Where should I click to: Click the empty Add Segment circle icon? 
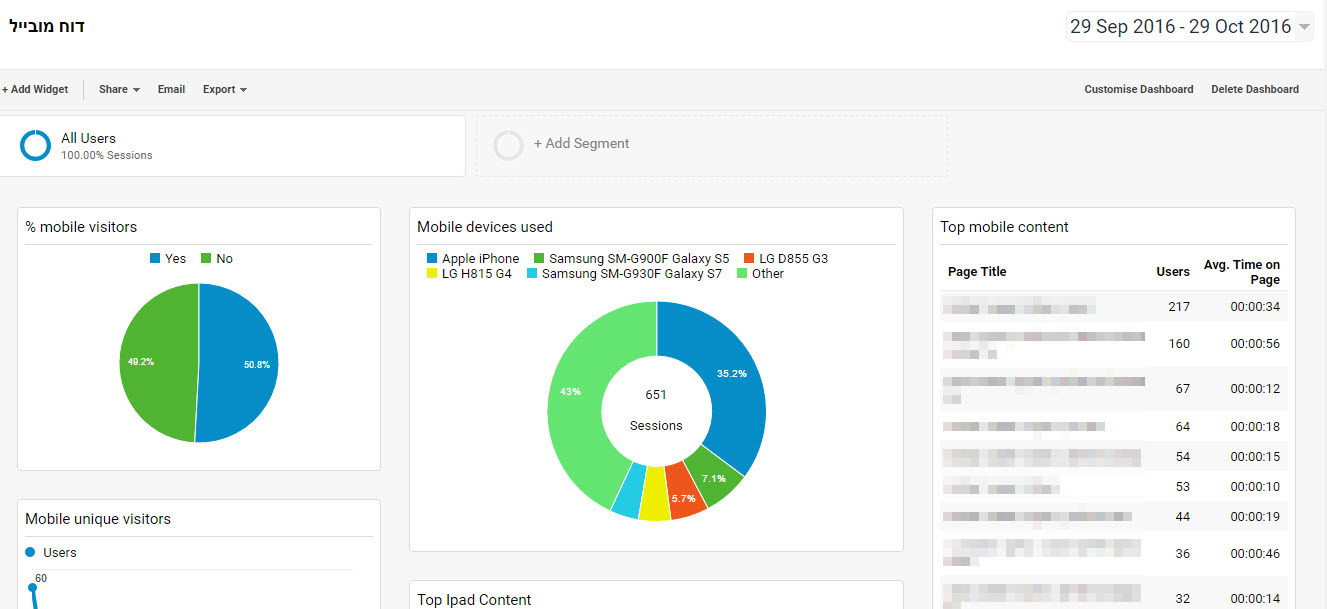click(x=508, y=146)
